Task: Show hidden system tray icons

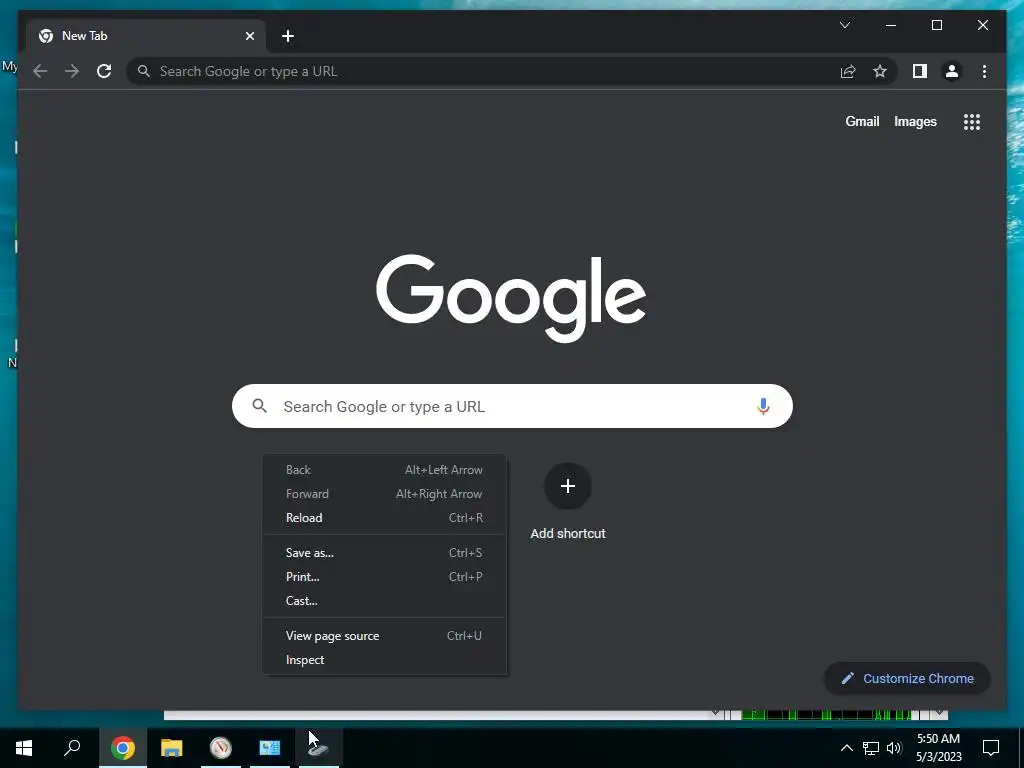Action: click(x=846, y=748)
